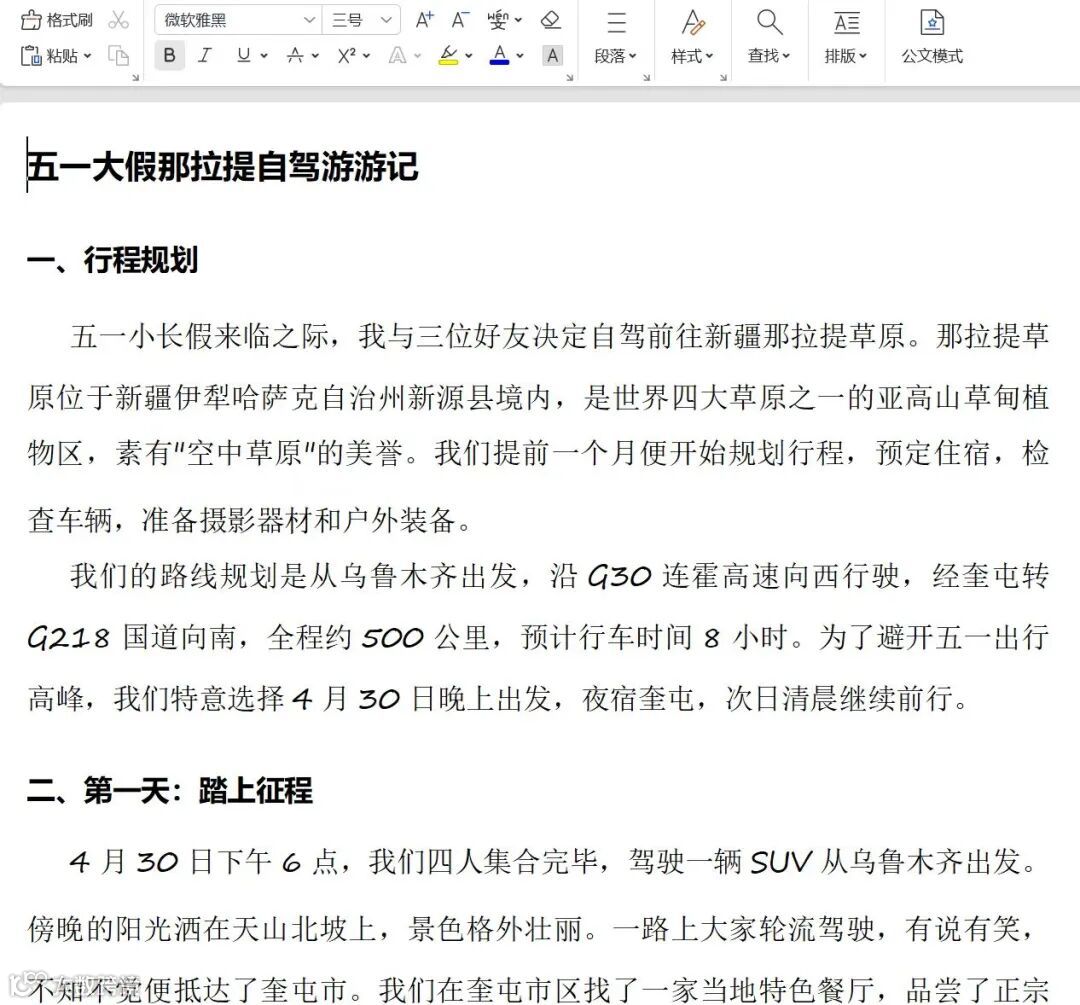Open the styles group dialog launcher
This screenshot has height=1005, width=1080.
click(723, 78)
